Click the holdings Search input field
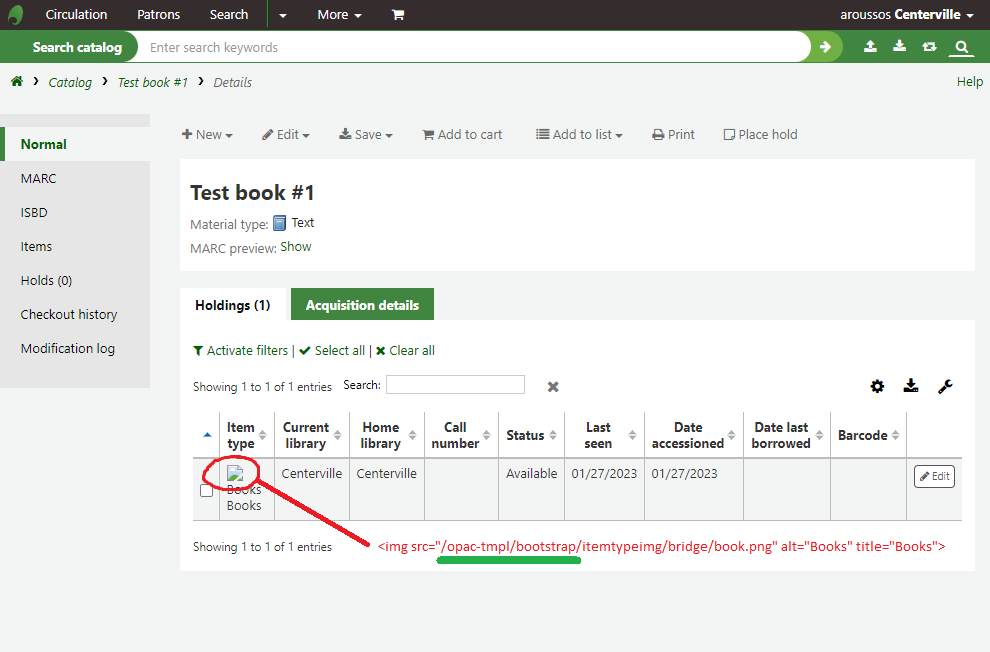This screenshot has height=652, width=990. point(455,385)
